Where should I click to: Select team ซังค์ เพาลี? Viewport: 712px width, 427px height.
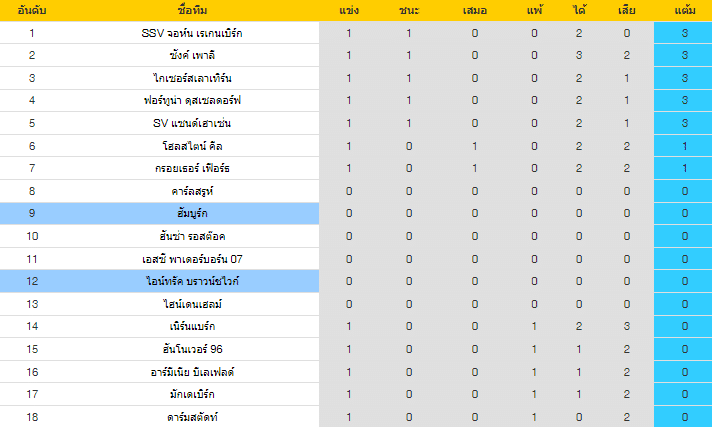tap(192, 55)
